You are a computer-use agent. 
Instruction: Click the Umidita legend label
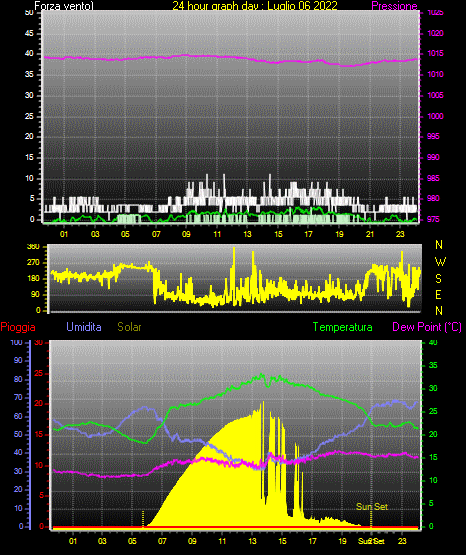tap(84, 327)
